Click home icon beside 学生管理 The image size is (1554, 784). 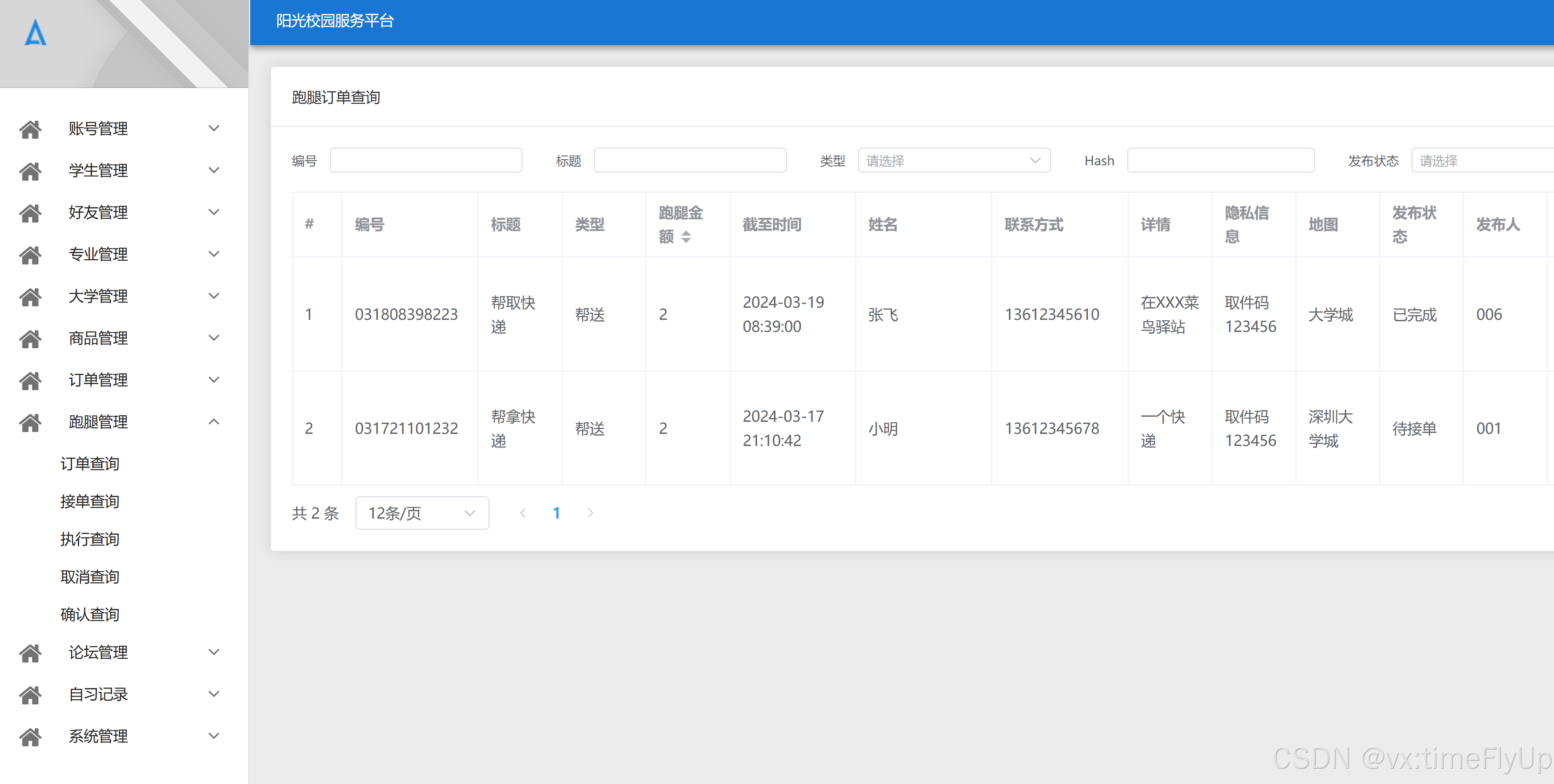(x=30, y=171)
